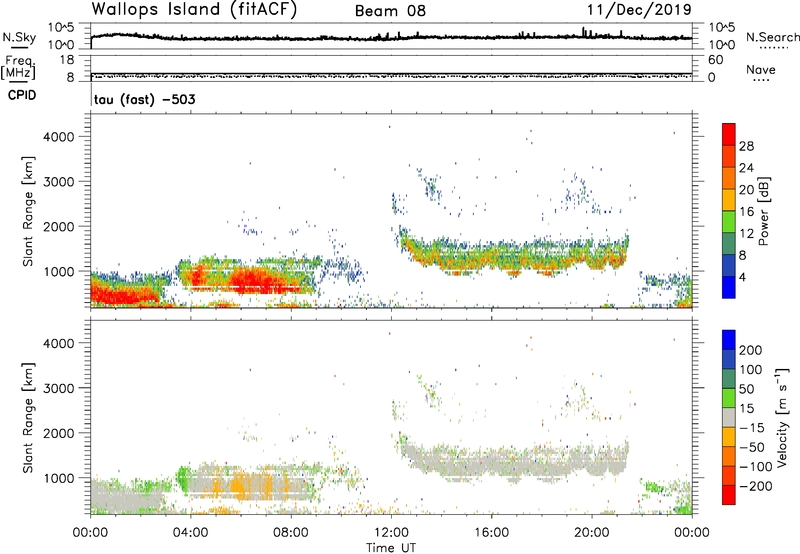Click the "-100" Velocity colorbar tick label
Viewport: 800px width, 554px height.
[756, 466]
